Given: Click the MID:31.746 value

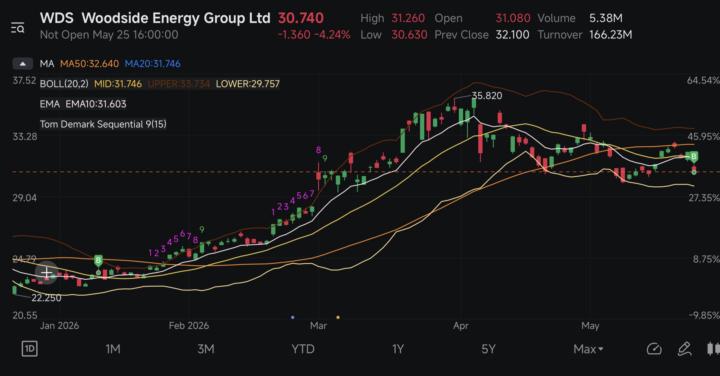Looking at the screenshot, I should (x=118, y=84).
